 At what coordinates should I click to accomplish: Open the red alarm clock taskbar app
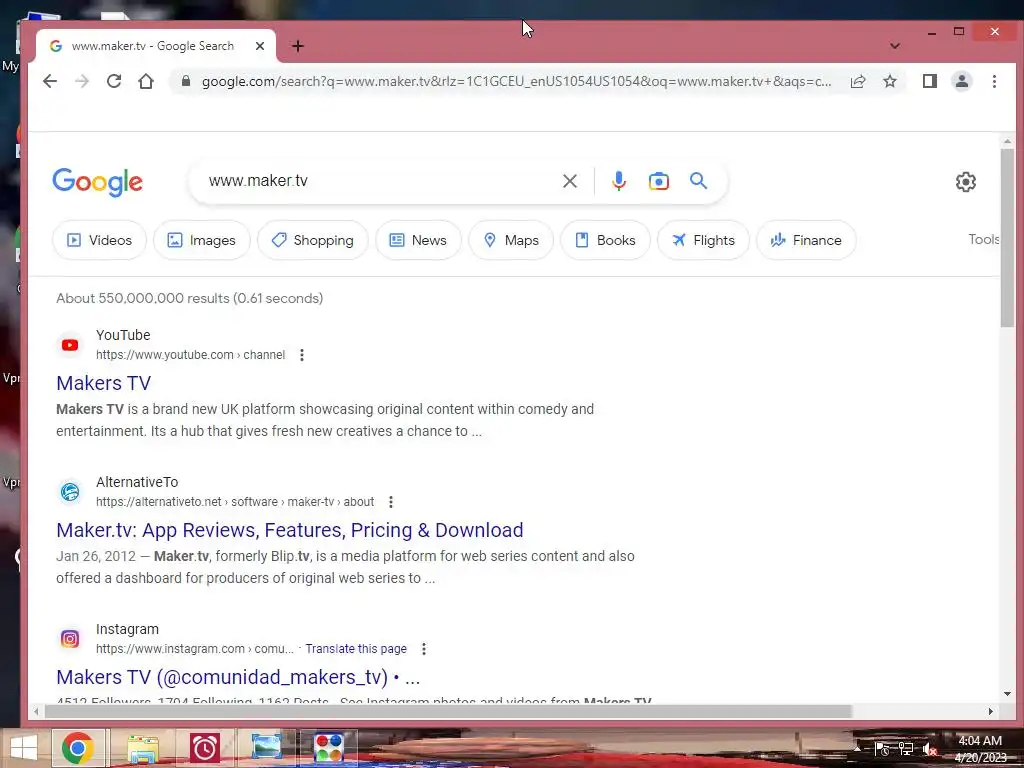tap(204, 748)
